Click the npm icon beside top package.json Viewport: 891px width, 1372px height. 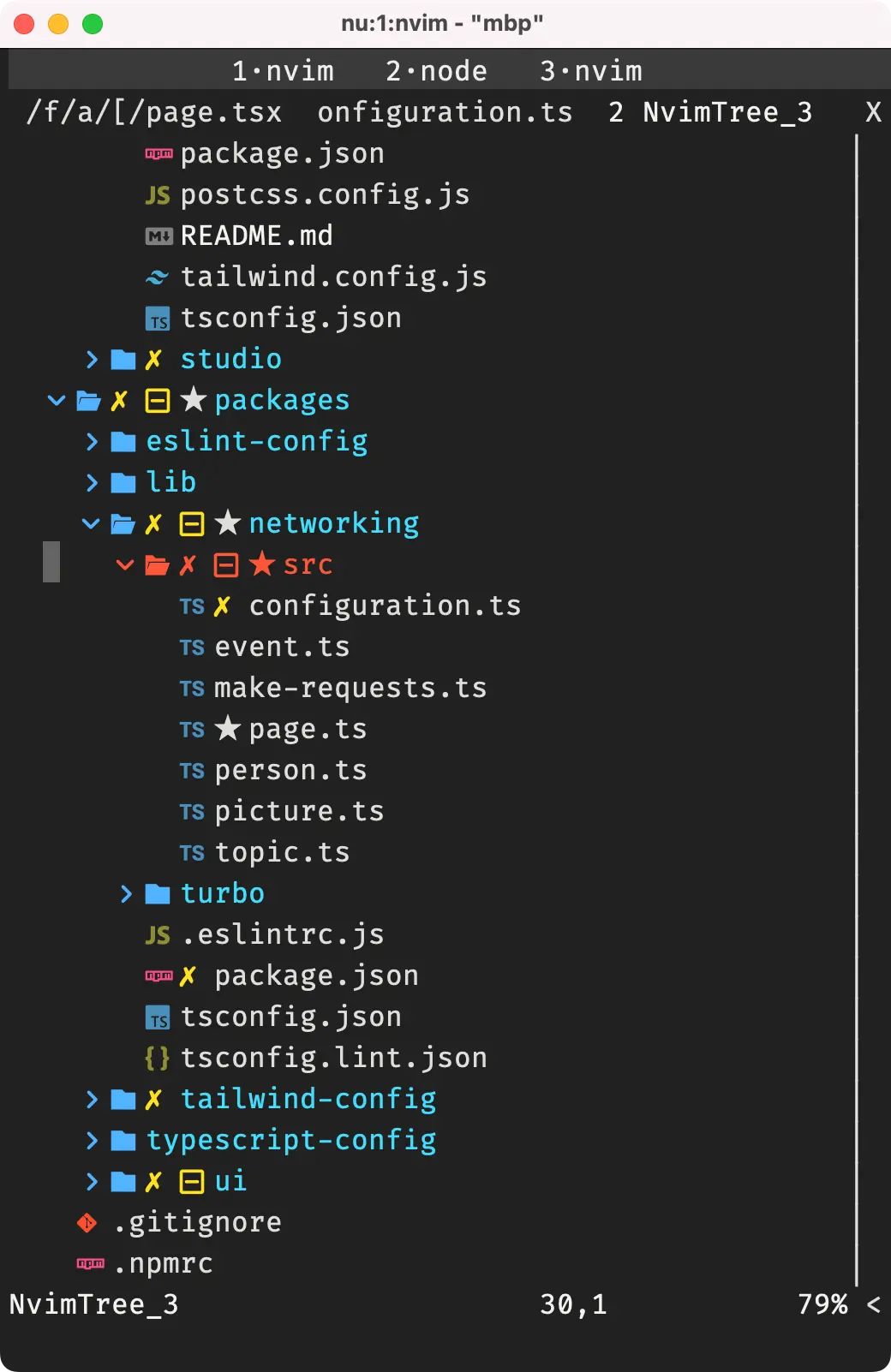click(x=158, y=154)
